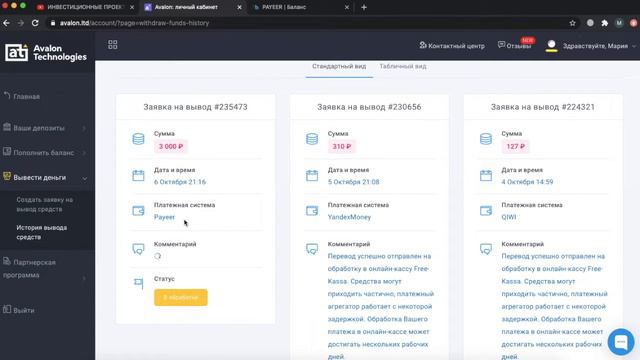
Task: Close the Avalon личный кабинет browser tab
Action: coord(240,7)
